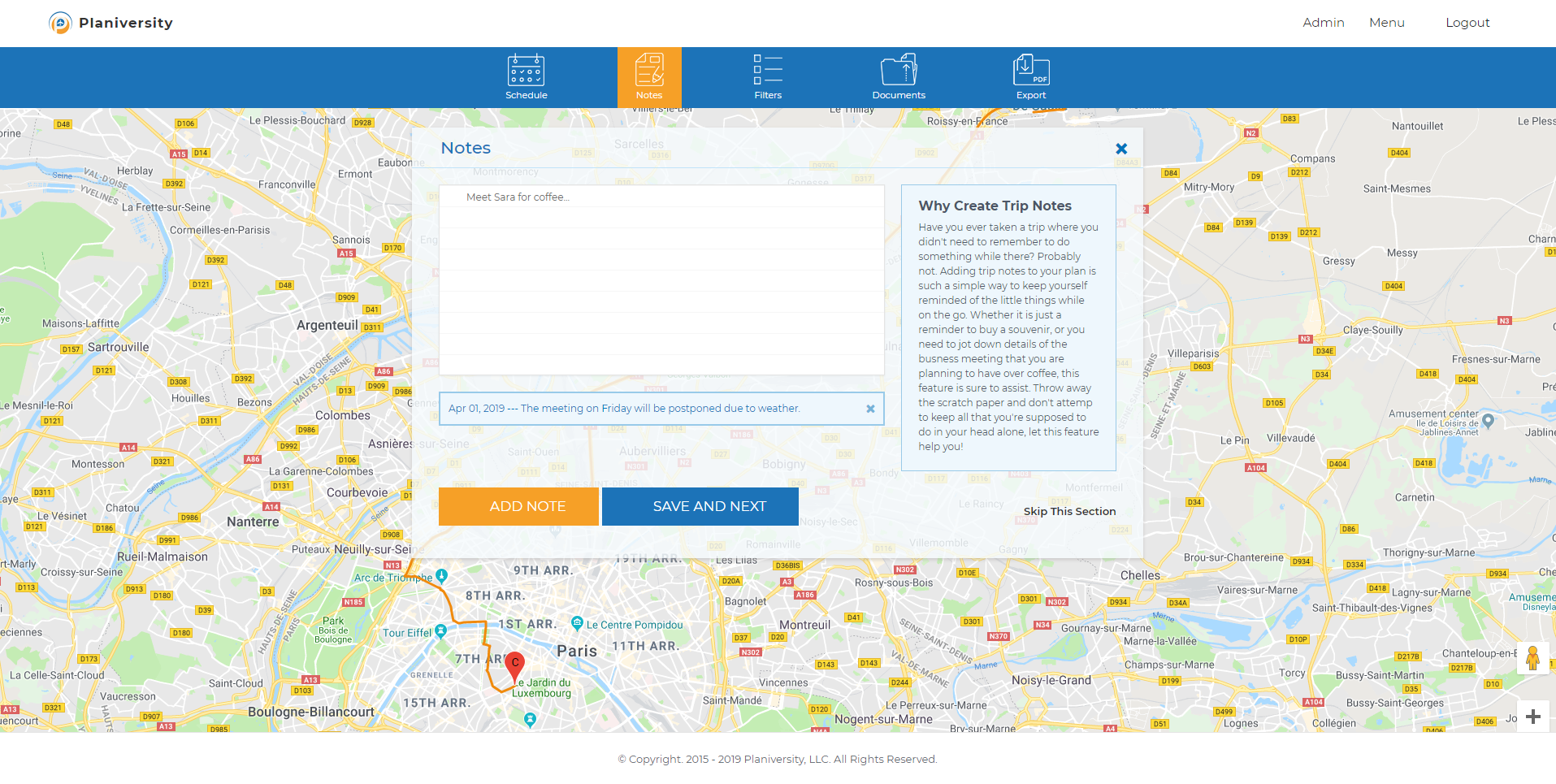
Task: Click the Export PDF icon
Action: click(x=1031, y=70)
